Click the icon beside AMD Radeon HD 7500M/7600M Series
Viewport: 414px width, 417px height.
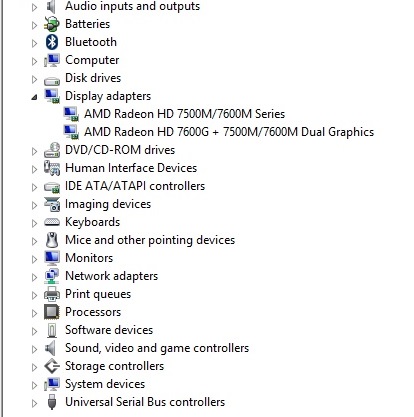(71, 114)
